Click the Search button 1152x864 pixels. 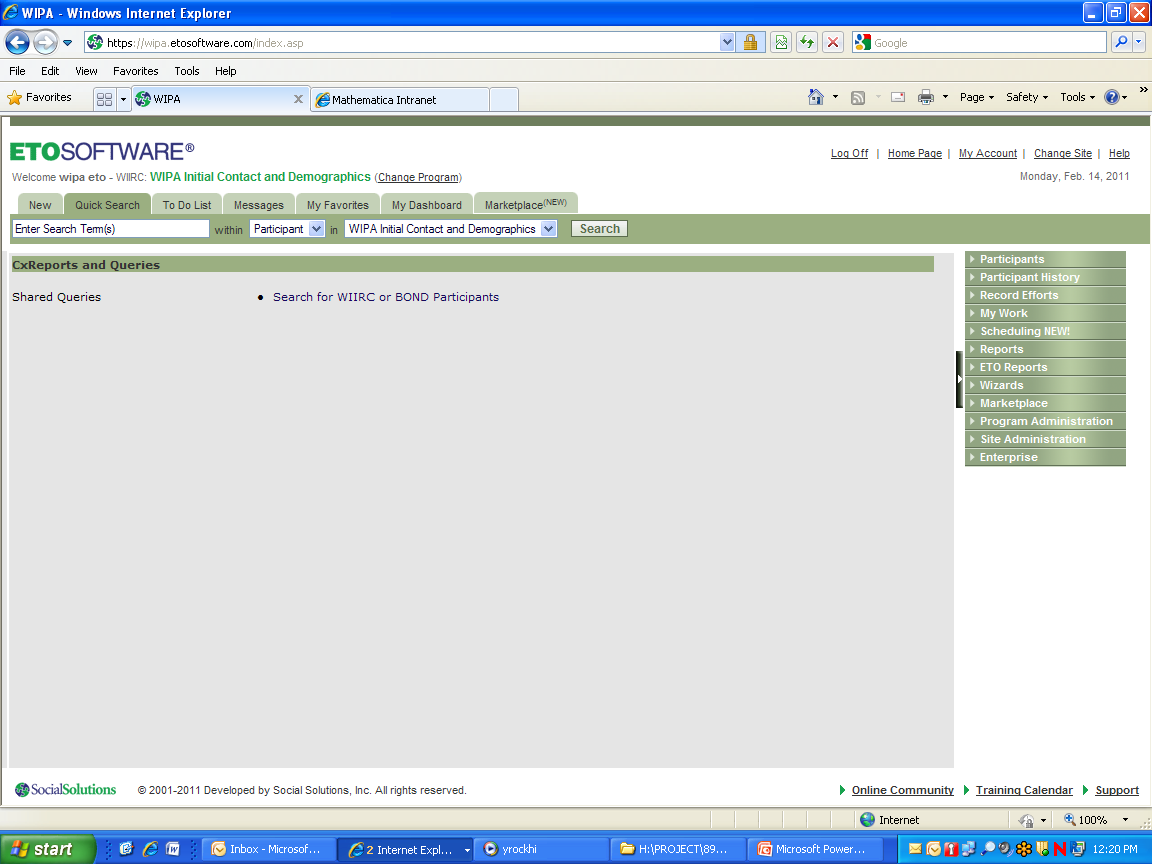[600, 228]
